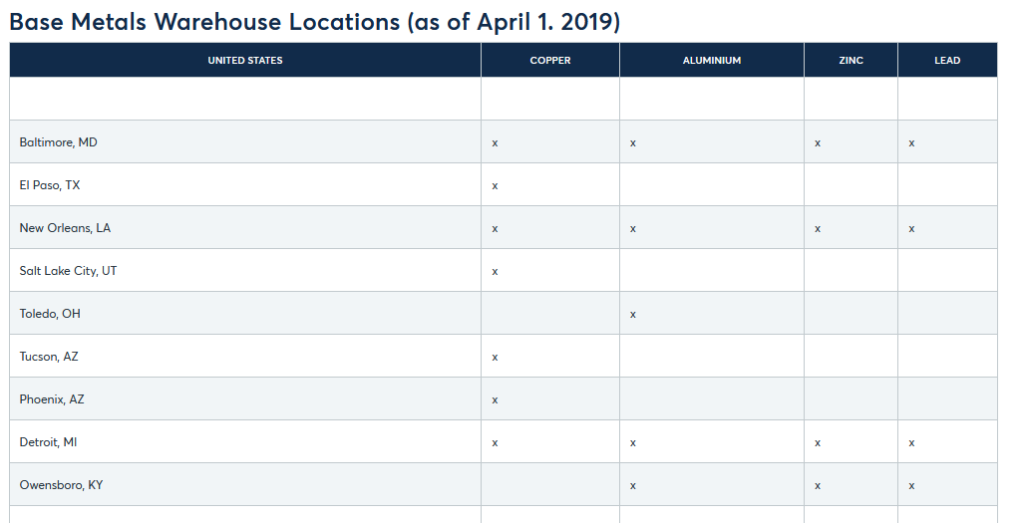Click the Aluminium column header
Viewport: 1024px width, 523px height.
[x=711, y=60]
